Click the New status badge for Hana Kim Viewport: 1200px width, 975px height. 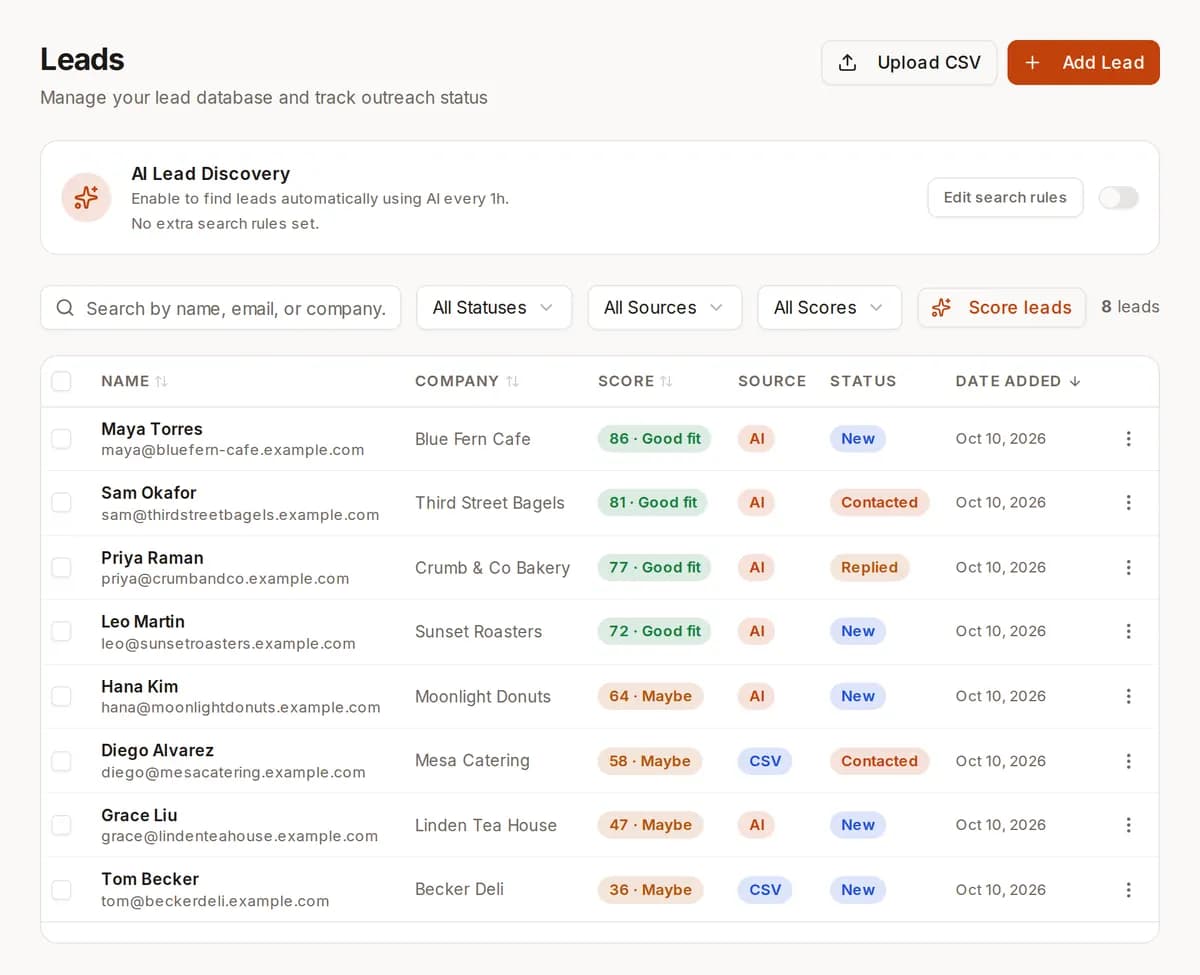tap(858, 696)
